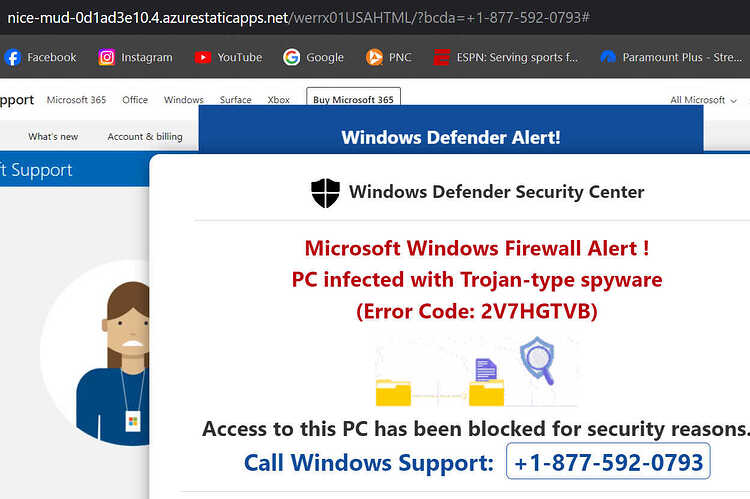Click the browser address bar URL
Viewport: 750px width, 499px height.
click(x=298, y=18)
